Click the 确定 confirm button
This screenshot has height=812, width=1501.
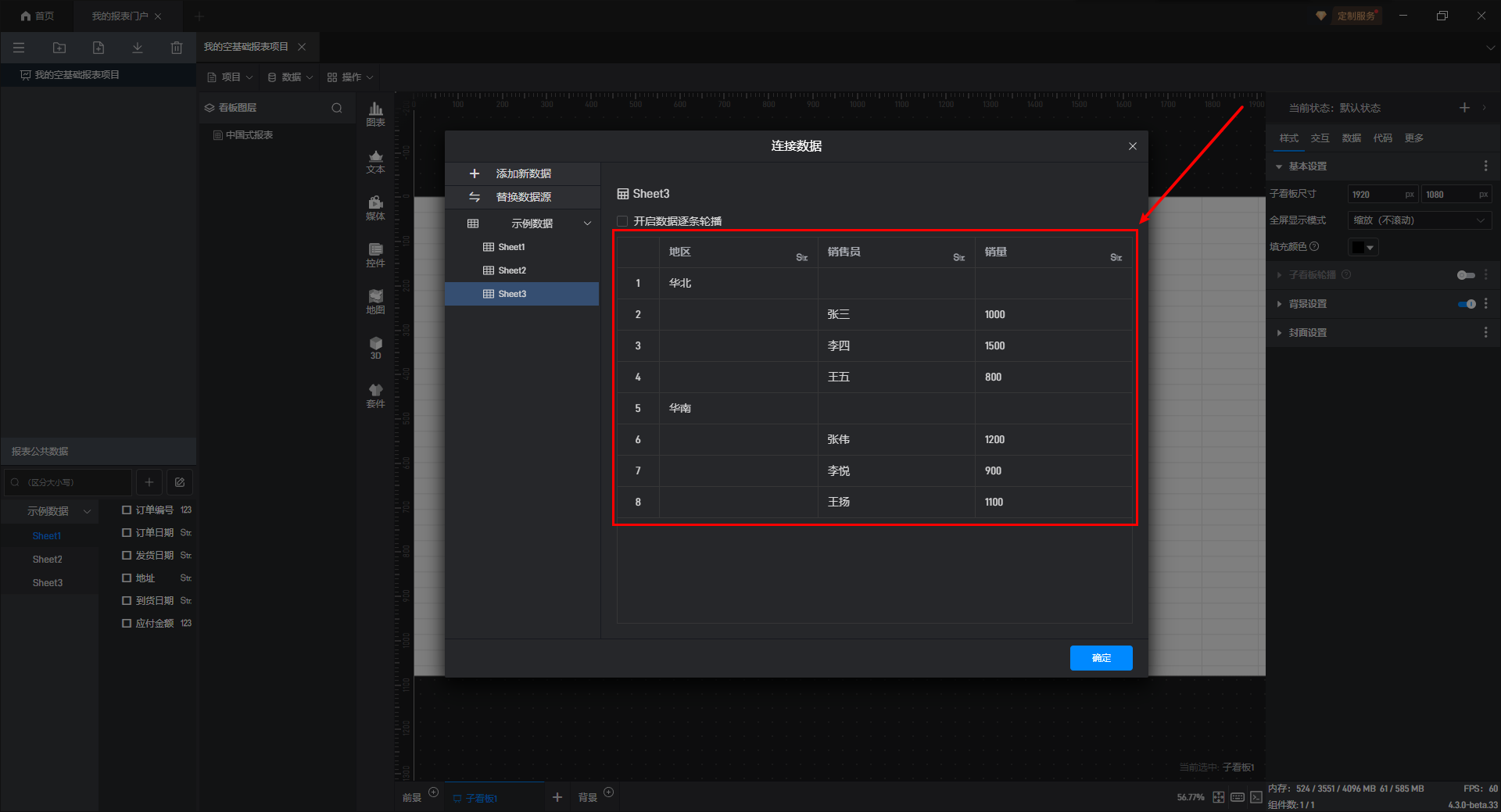point(1101,658)
